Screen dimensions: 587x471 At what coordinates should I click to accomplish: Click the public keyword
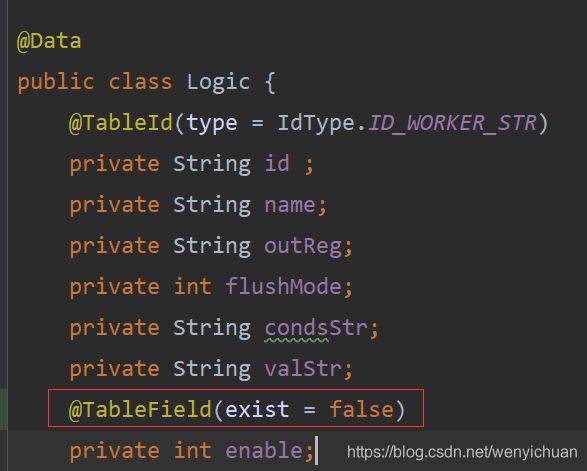(56, 82)
